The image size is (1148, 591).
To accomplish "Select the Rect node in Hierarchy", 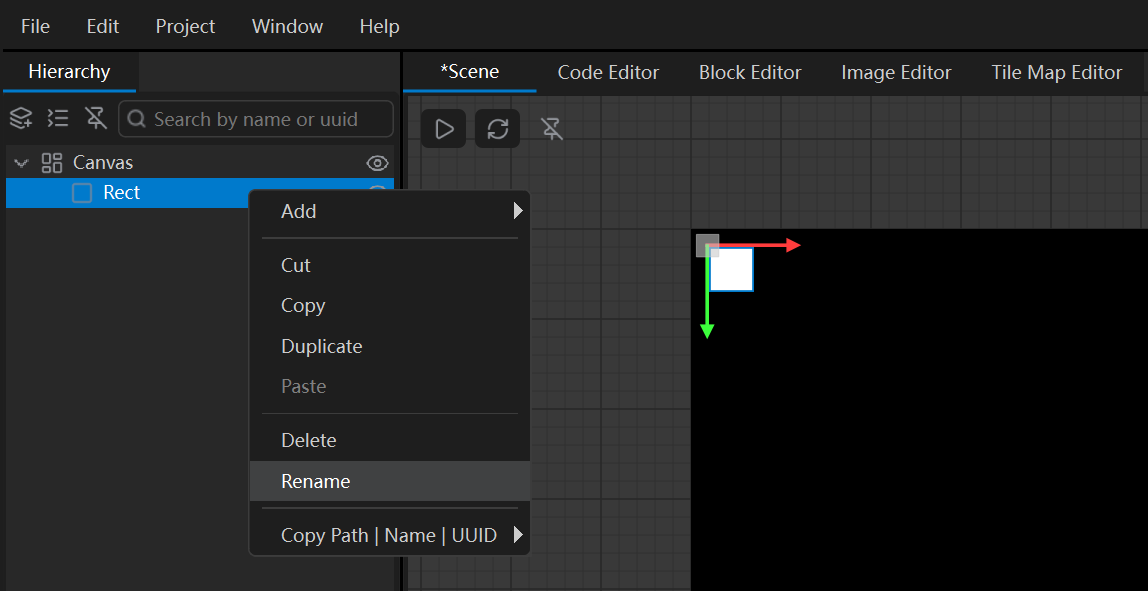I will pos(127,193).
